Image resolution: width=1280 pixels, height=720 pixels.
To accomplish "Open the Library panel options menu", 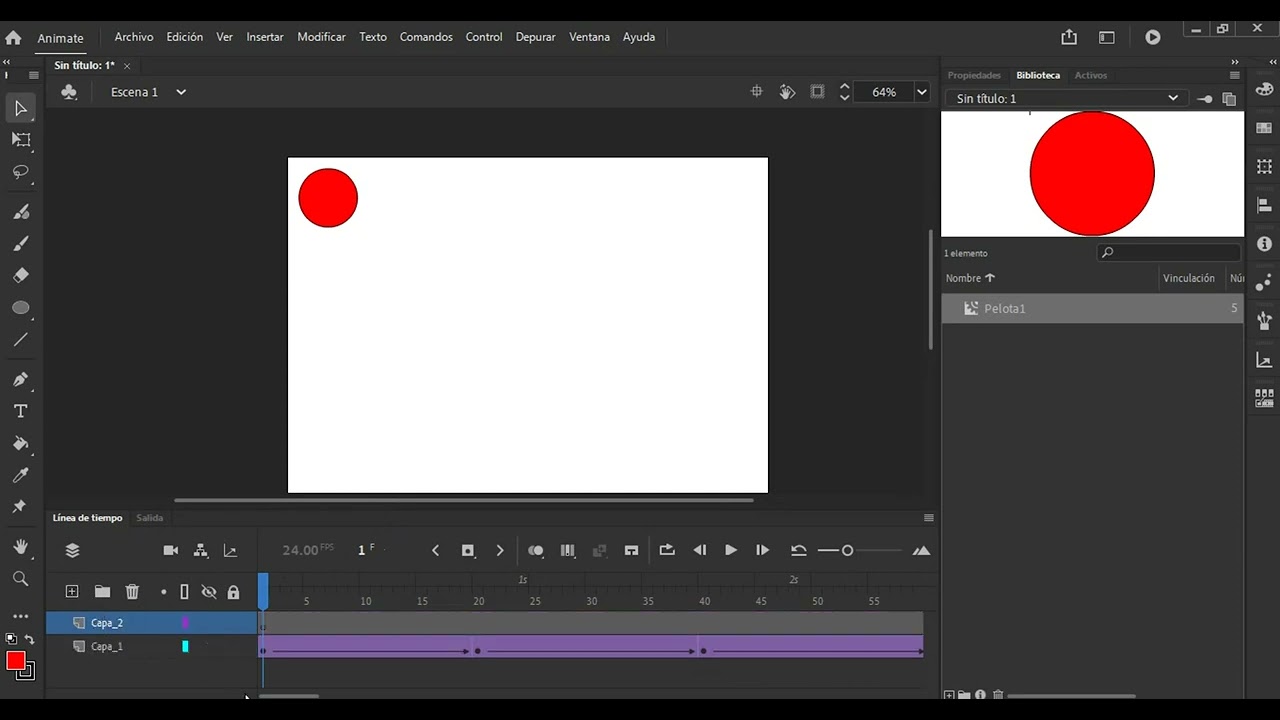I will click(x=1235, y=75).
